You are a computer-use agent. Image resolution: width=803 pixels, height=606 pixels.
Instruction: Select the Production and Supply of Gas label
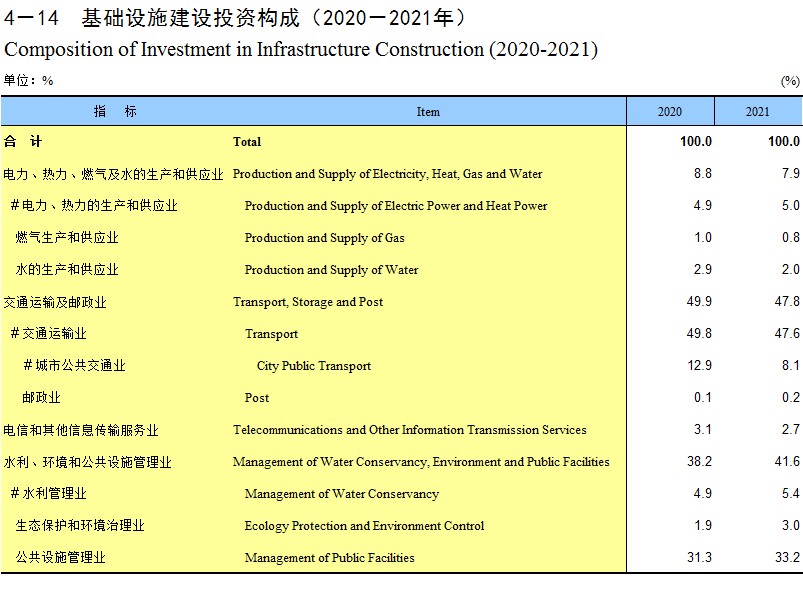pos(325,238)
